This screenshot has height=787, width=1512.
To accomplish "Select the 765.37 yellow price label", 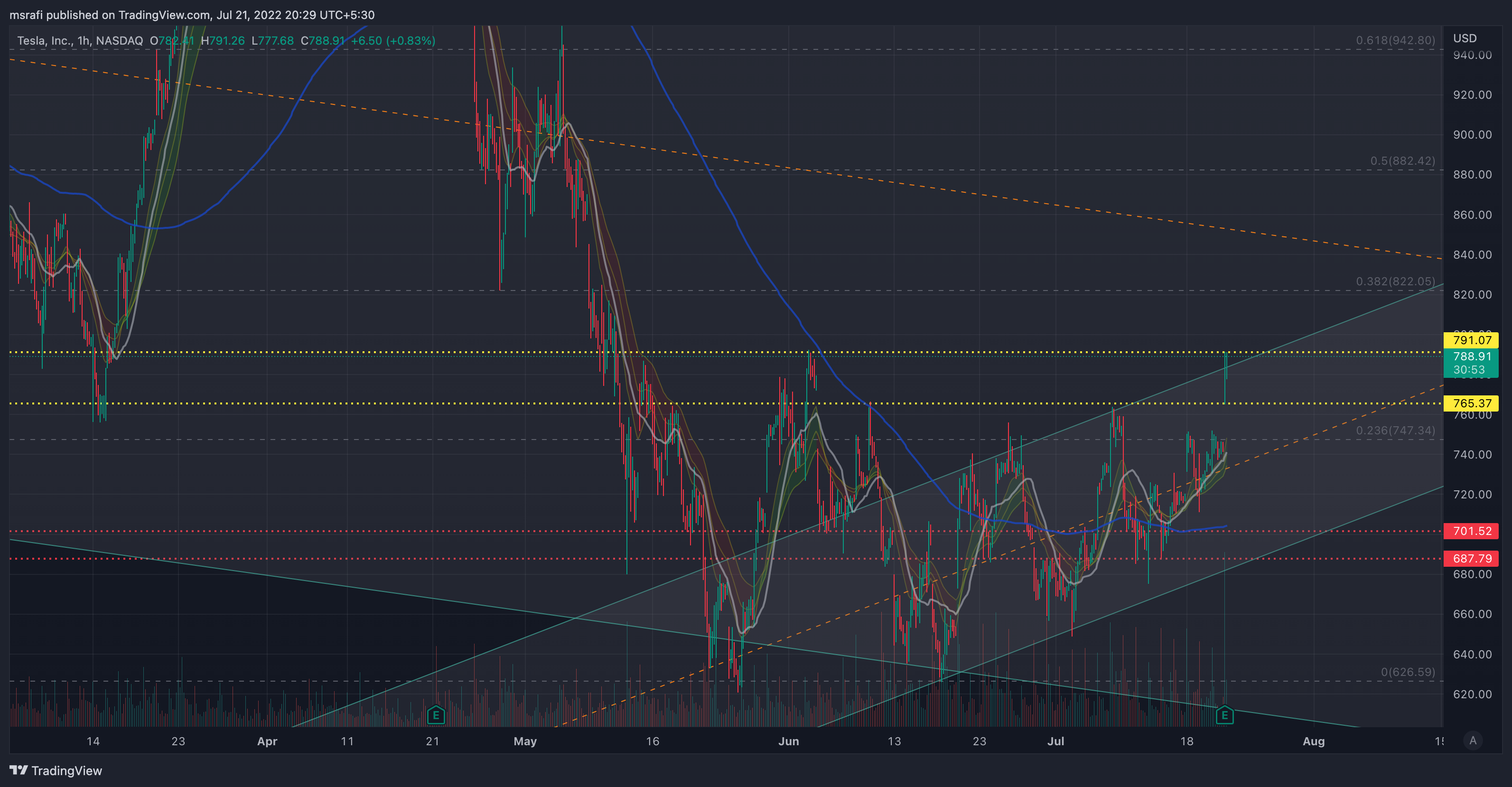I will tap(1471, 403).
